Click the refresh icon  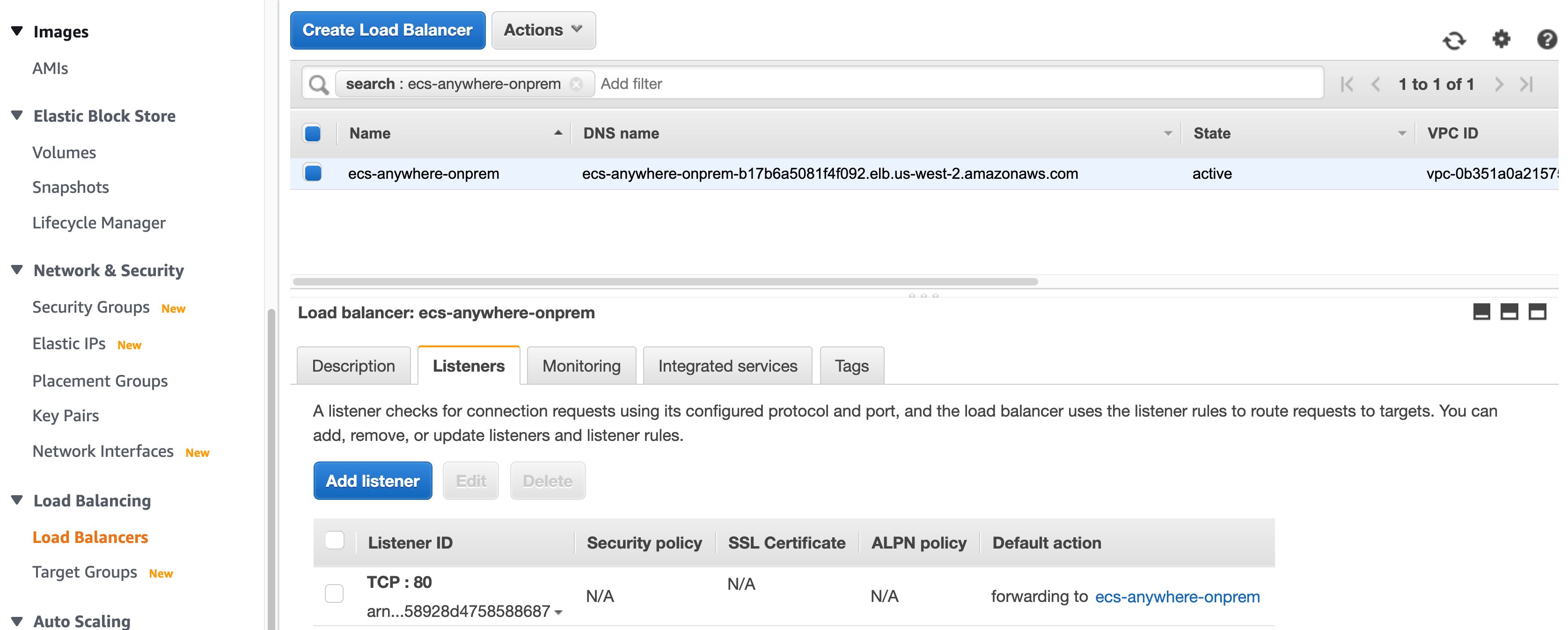tap(1454, 40)
